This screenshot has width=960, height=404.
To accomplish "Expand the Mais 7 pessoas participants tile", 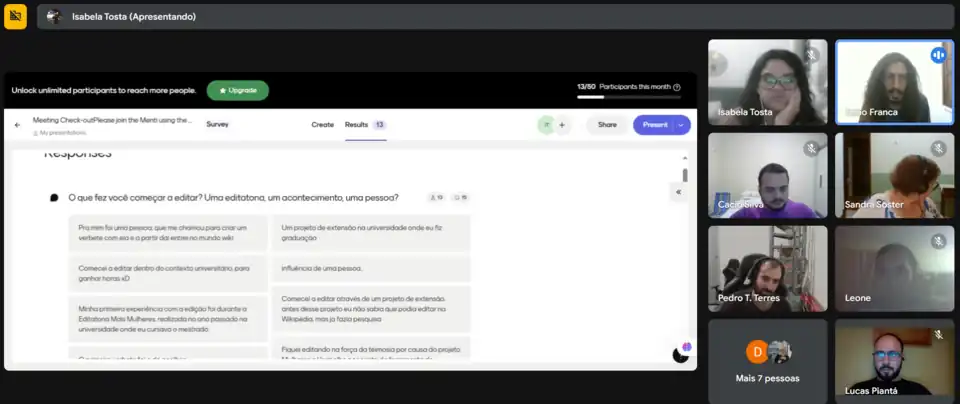I will tap(767, 359).
